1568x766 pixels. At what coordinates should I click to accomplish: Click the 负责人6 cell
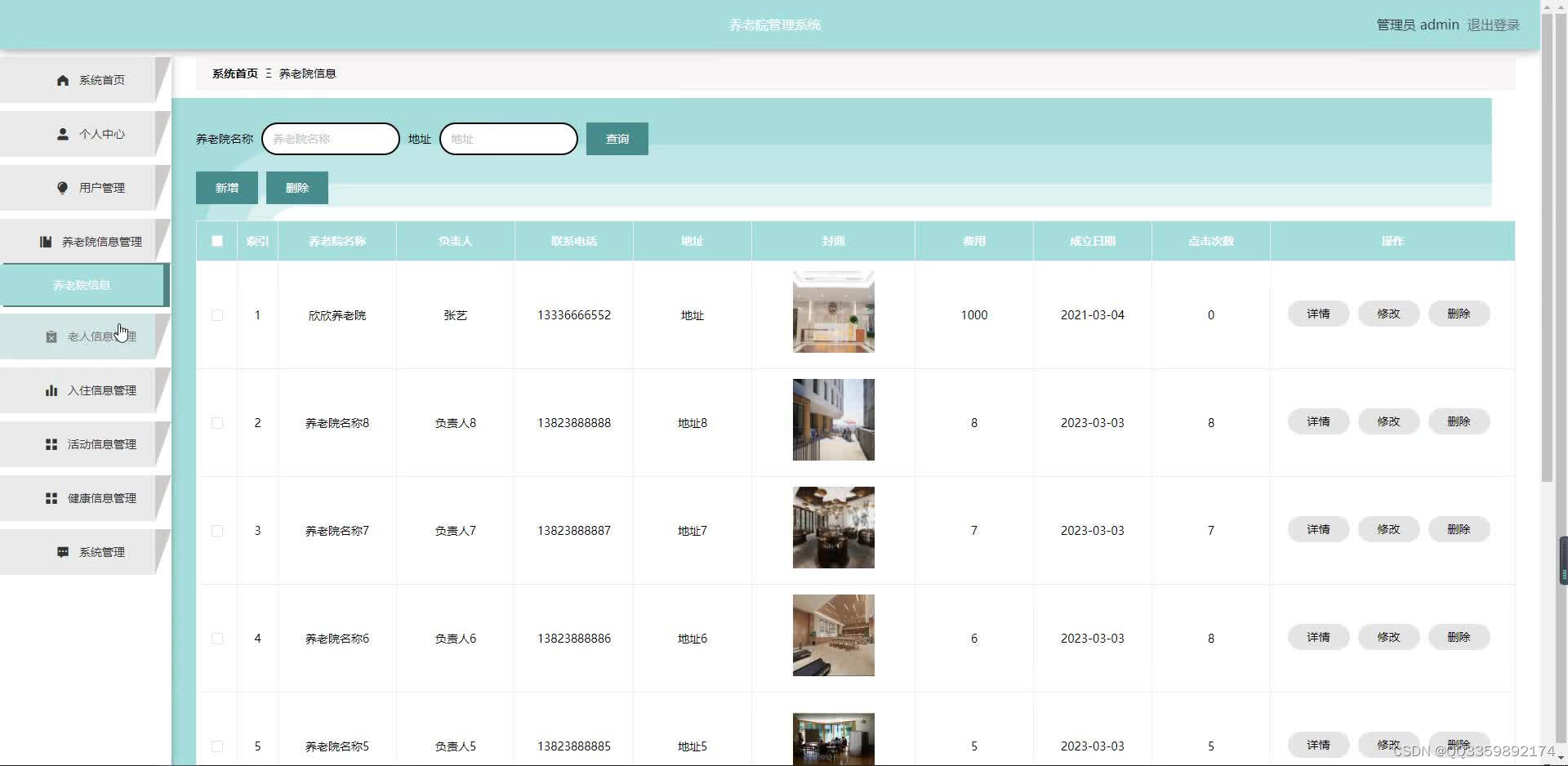[x=456, y=639]
